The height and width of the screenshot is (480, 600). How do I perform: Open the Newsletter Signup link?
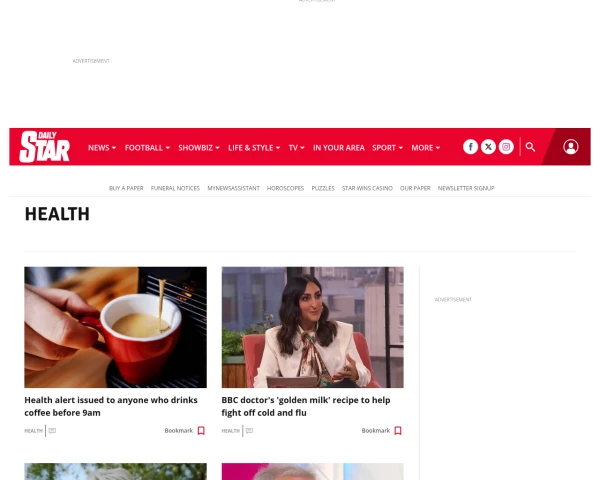click(466, 188)
